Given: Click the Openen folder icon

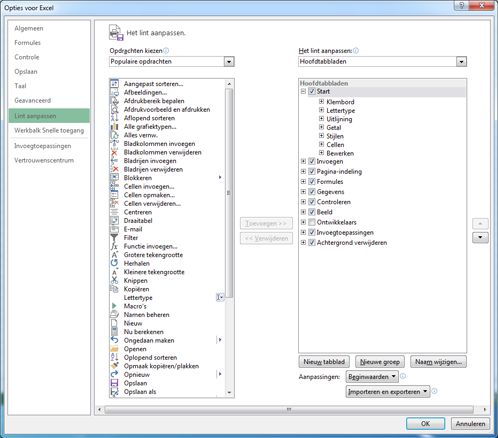Looking at the screenshot, I should click(114, 349).
